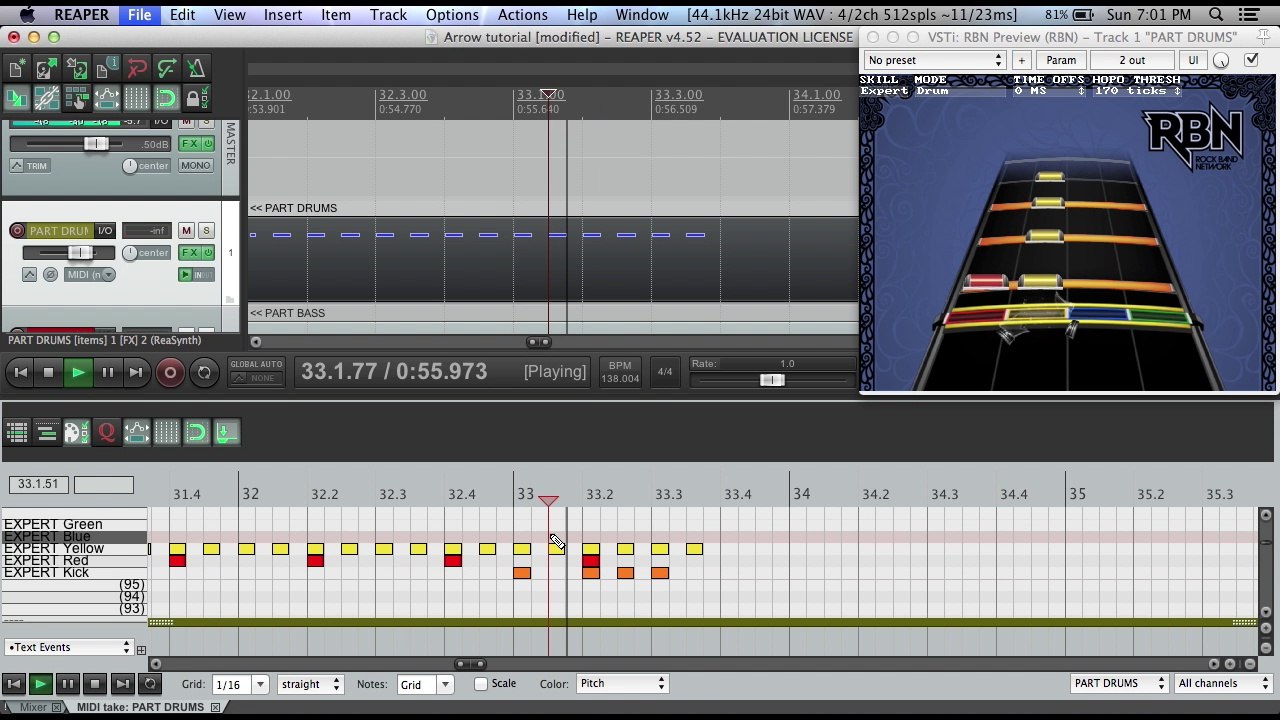Open the Edit menu
This screenshot has height=720, width=1280.
click(x=182, y=15)
